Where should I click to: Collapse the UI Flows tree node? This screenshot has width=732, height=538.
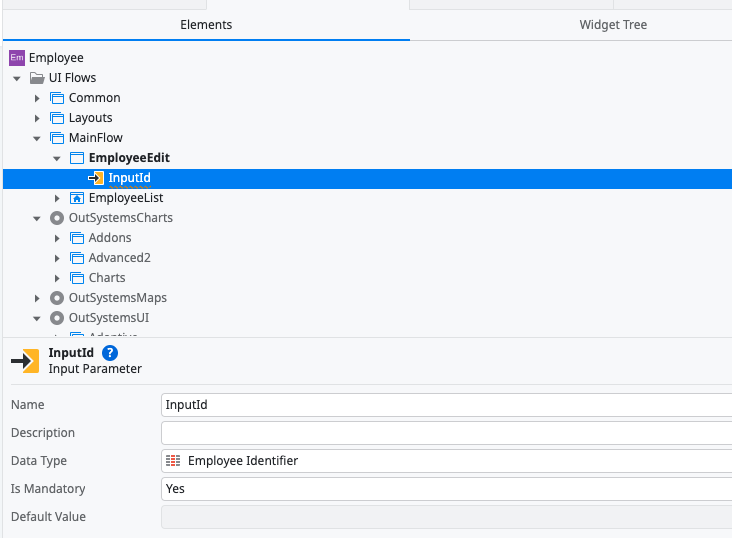point(17,78)
